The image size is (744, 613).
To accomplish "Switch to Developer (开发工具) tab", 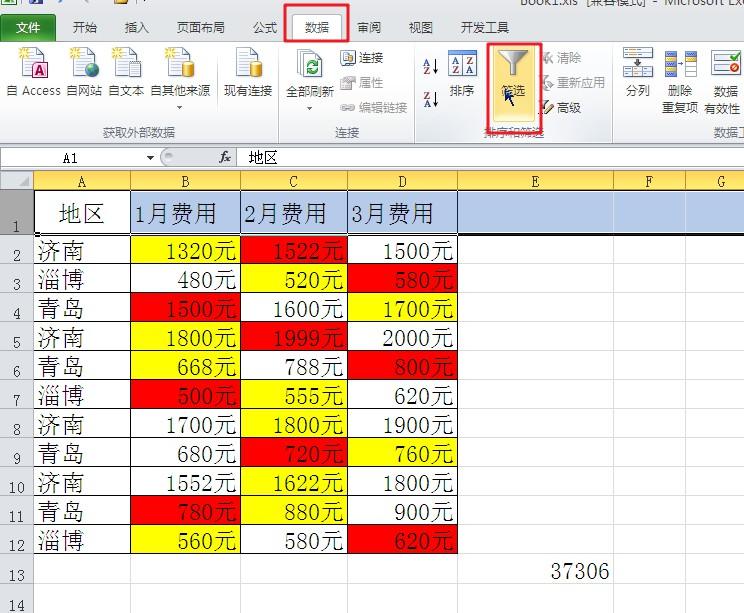I will pyautogui.click(x=485, y=28).
